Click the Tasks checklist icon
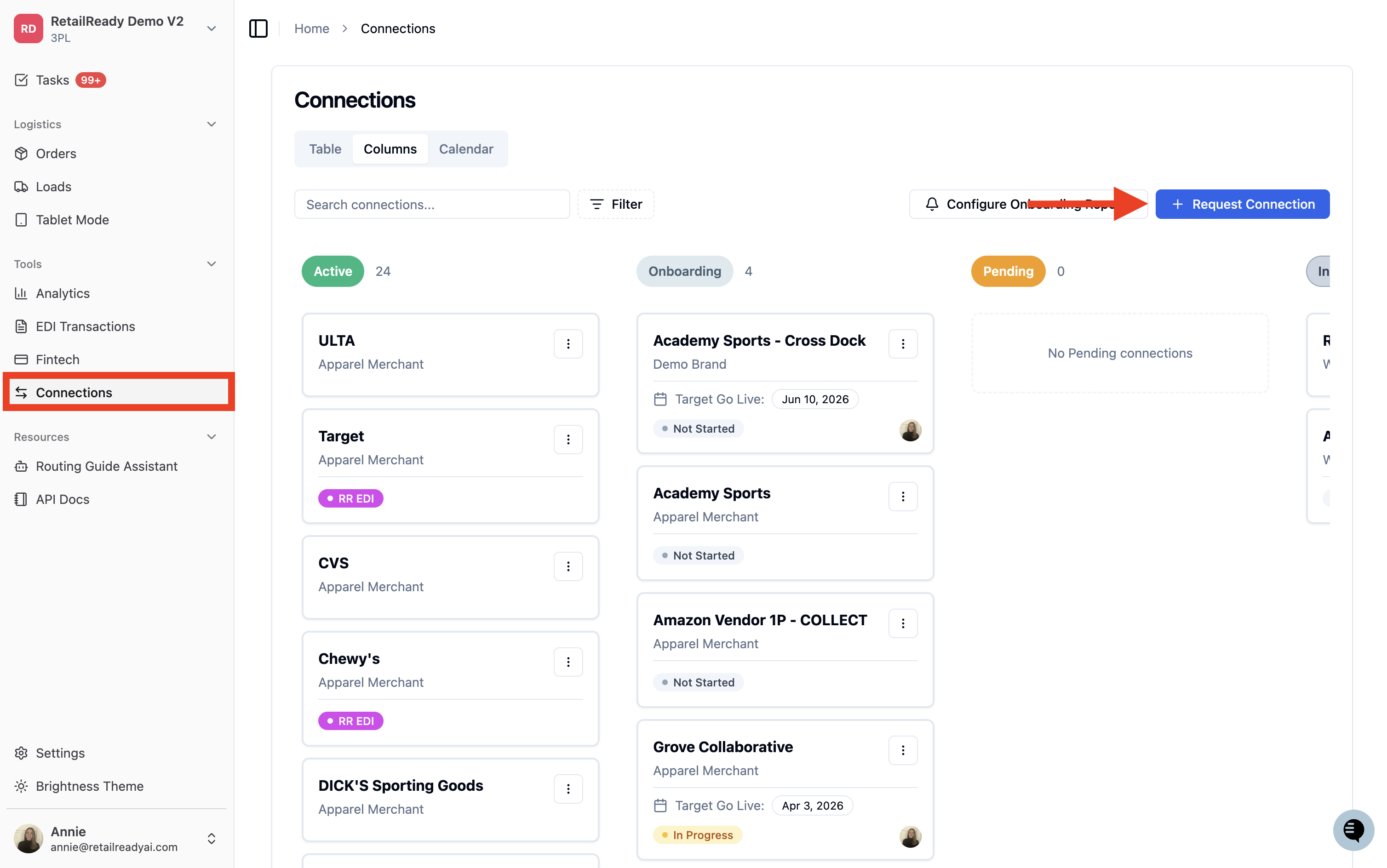The width and height of the screenshot is (1387, 868). point(21,80)
